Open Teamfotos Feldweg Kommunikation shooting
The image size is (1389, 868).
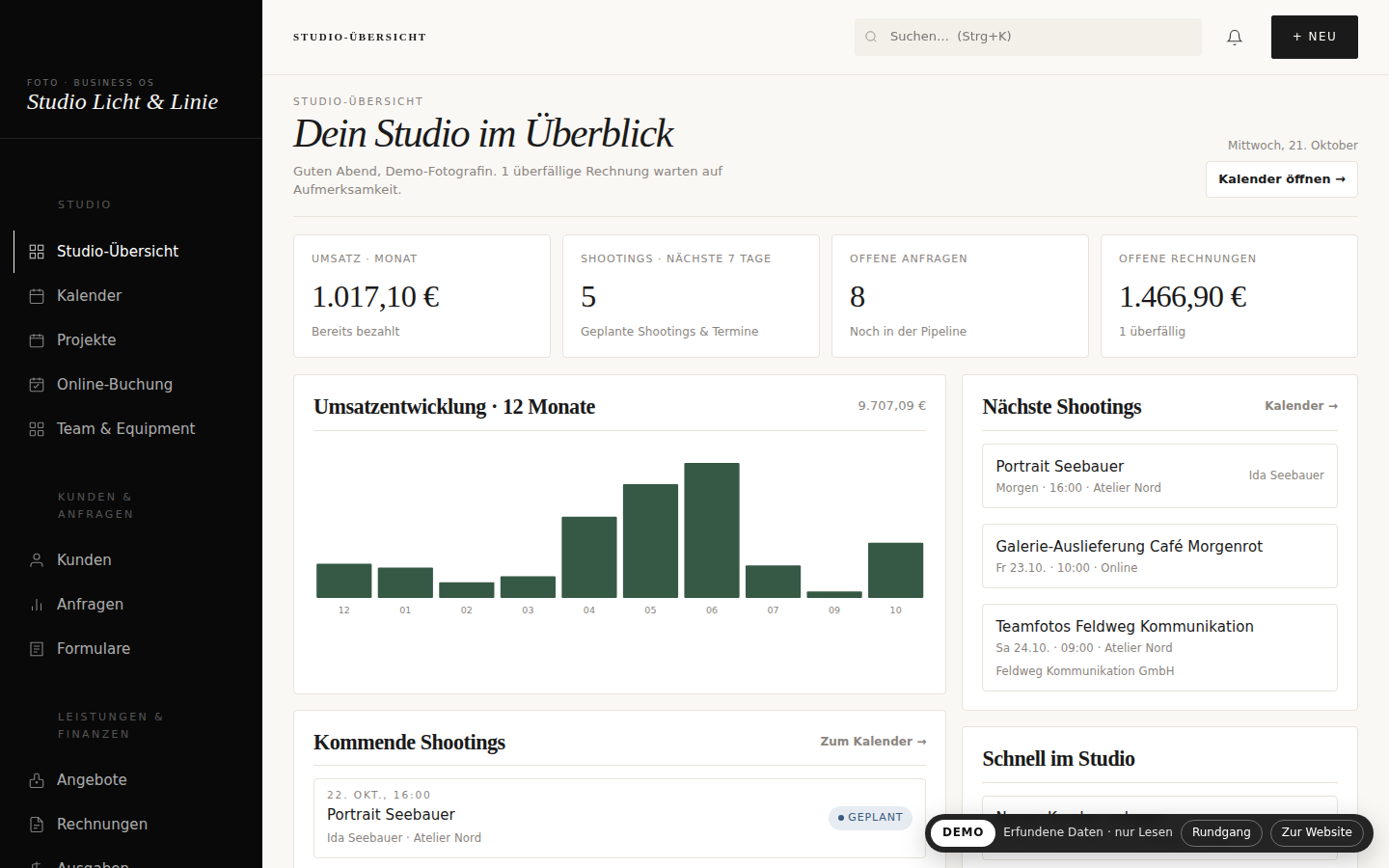tap(1159, 647)
